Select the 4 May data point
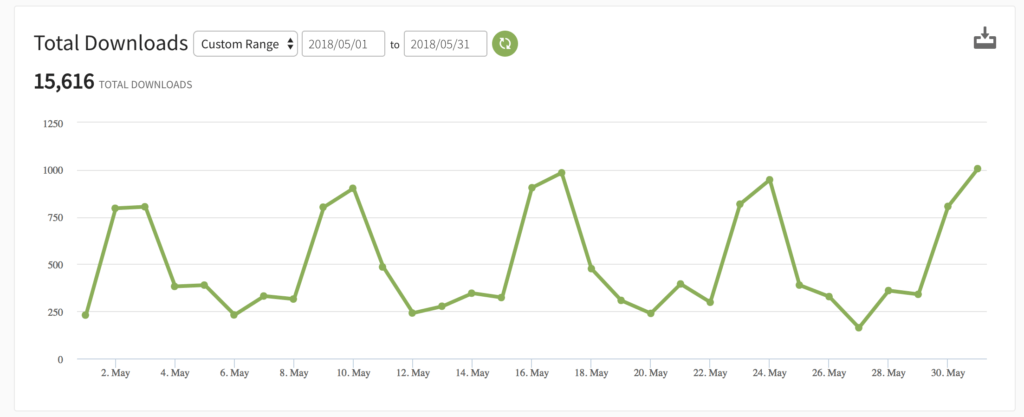The height and width of the screenshot is (417, 1024). [x=174, y=286]
